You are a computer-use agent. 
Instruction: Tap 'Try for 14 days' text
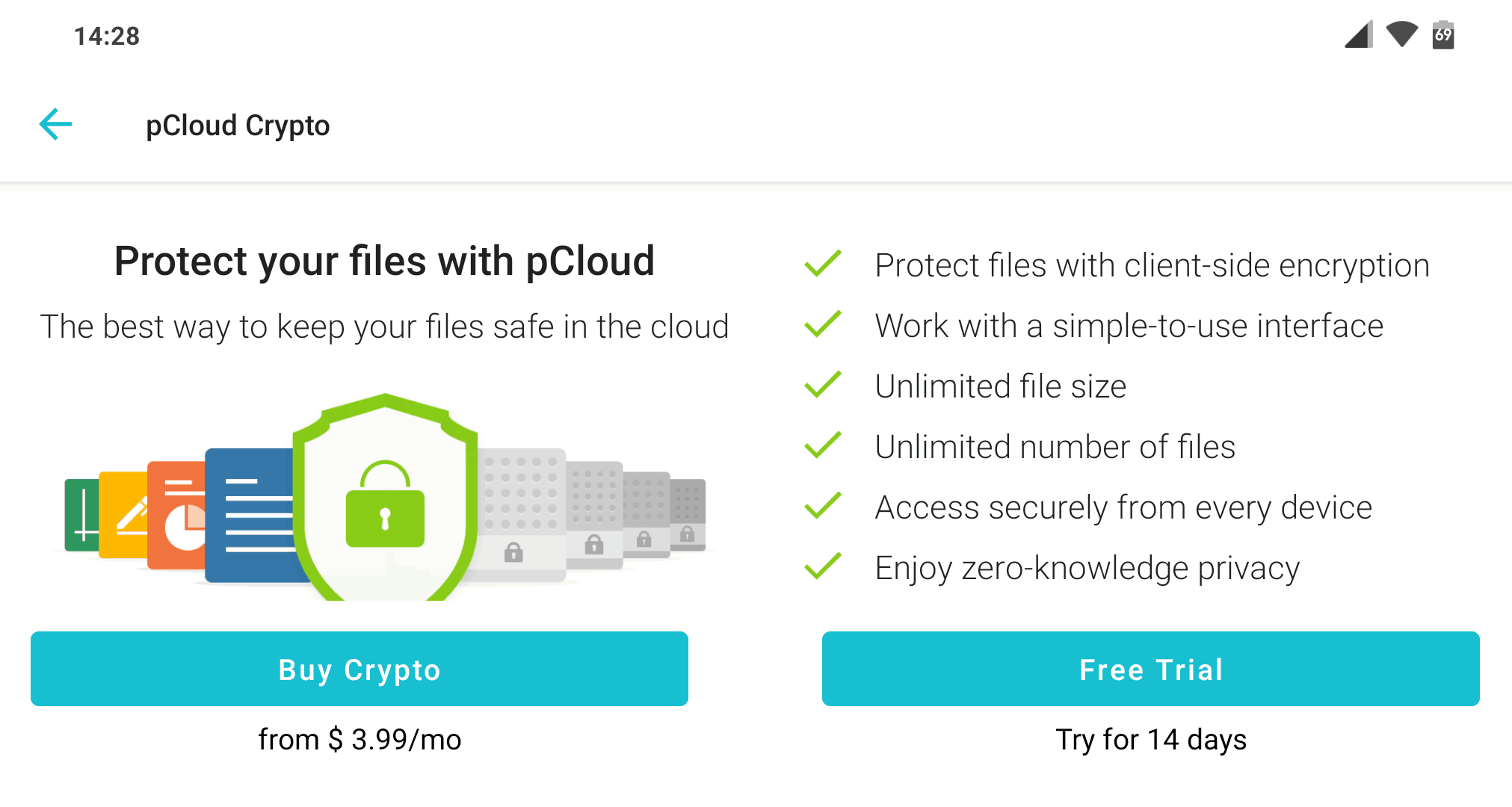coord(1151,740)
